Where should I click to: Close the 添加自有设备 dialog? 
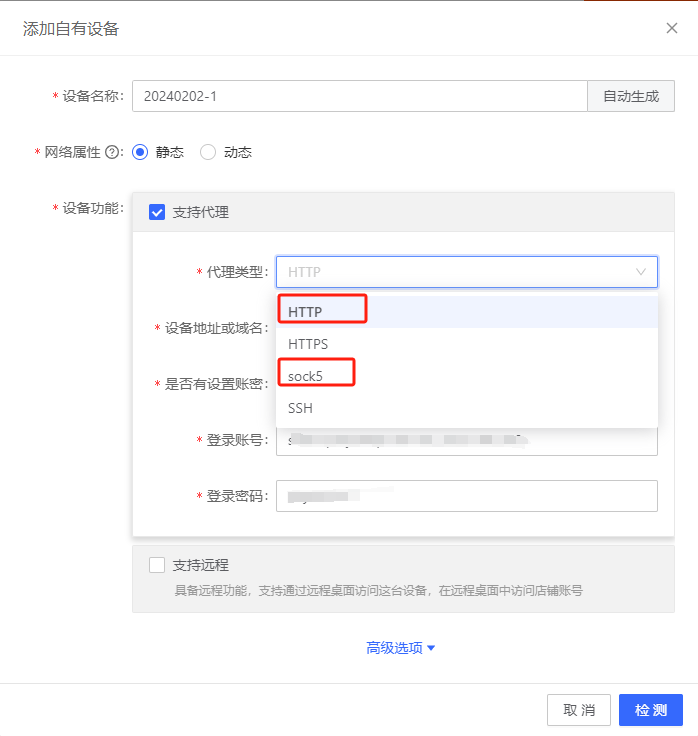pyautogui.click(x=672, y=28)
